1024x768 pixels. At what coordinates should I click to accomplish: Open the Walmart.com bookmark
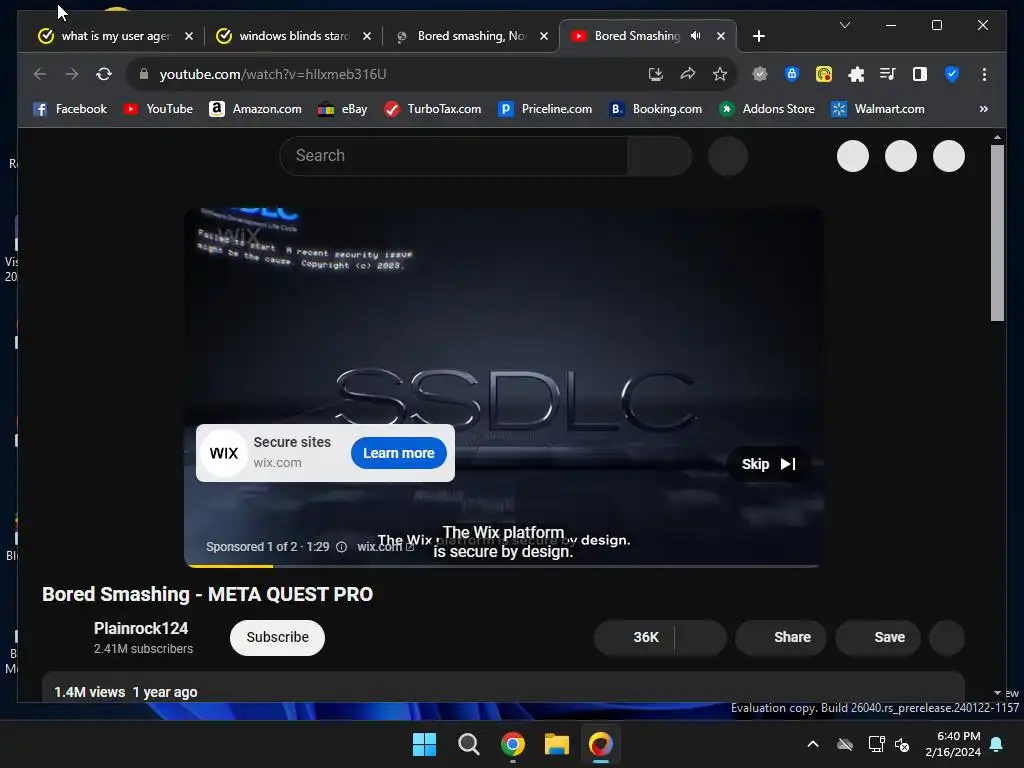[x=878, y=109]
